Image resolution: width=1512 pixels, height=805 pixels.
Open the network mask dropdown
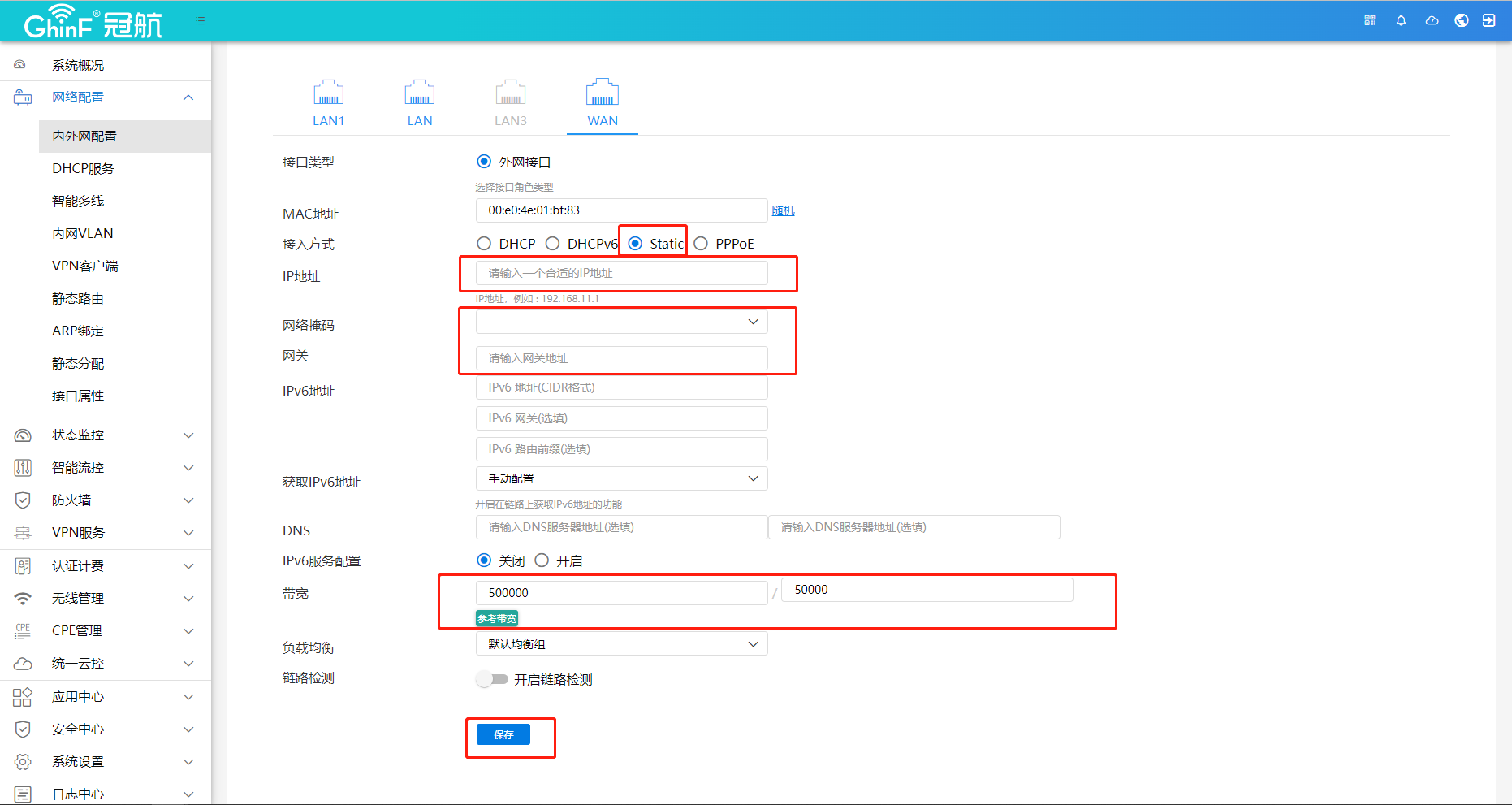tap(621, 322)
